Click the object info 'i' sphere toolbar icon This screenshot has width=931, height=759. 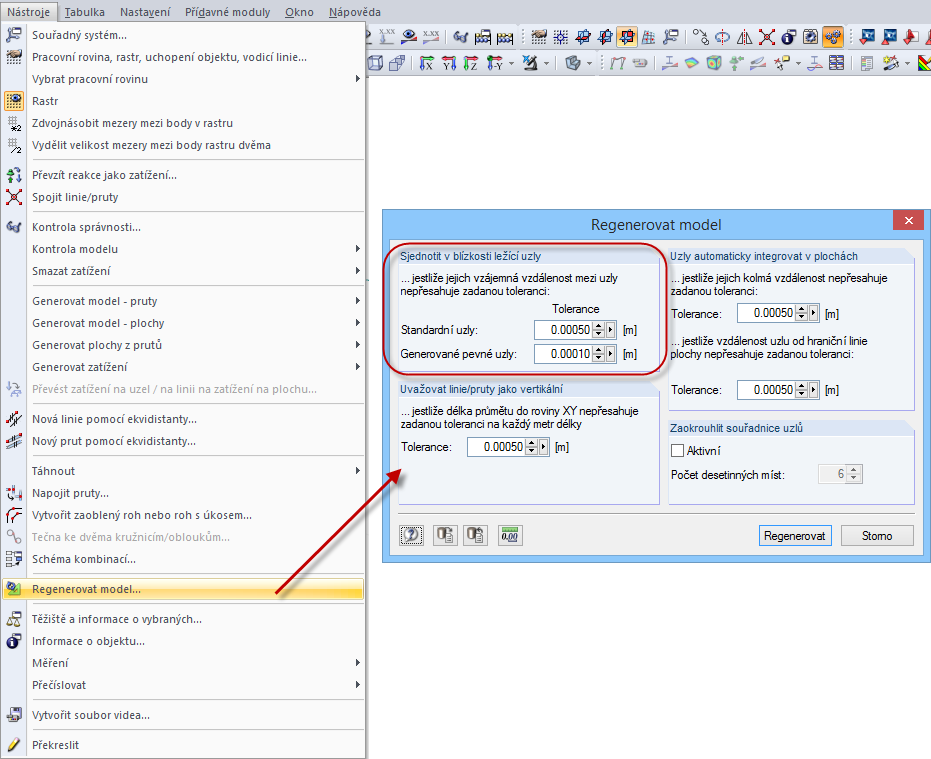[788, 37]
